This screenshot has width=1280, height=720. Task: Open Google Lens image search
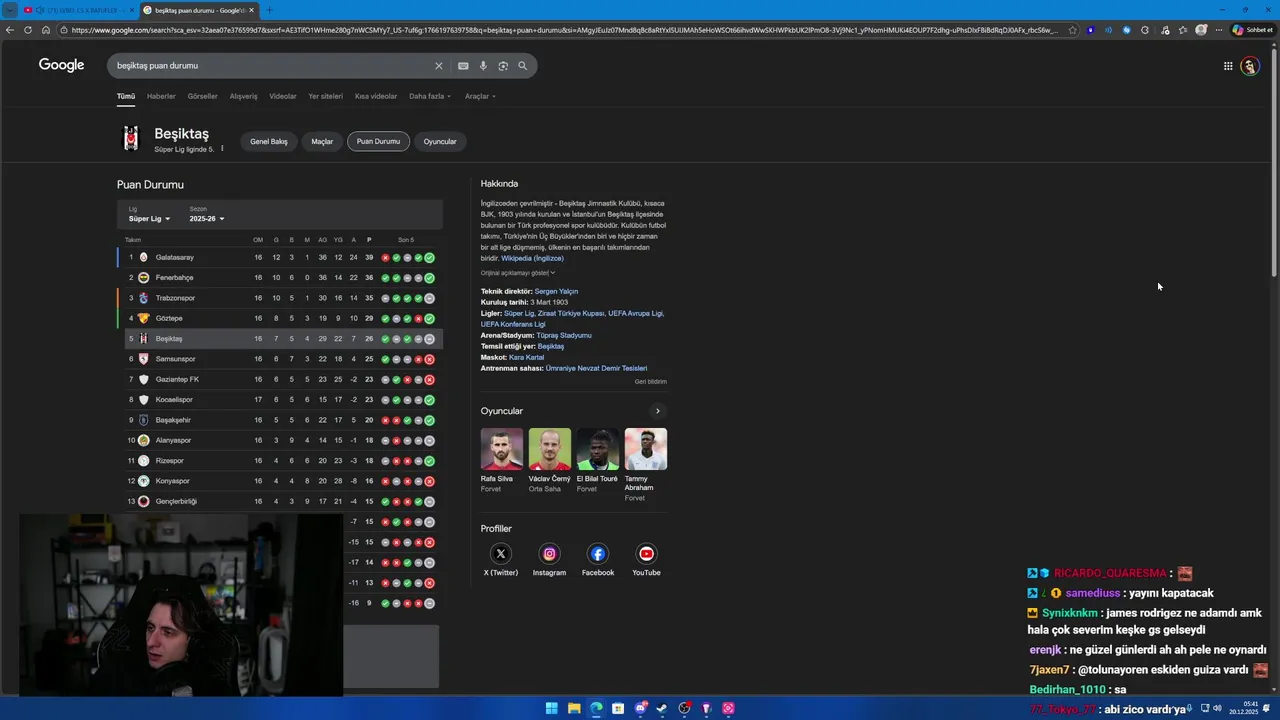(503, 66)
